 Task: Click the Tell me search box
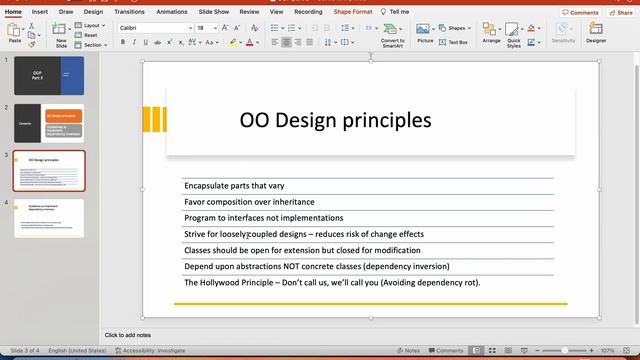[x=395, y=12]
